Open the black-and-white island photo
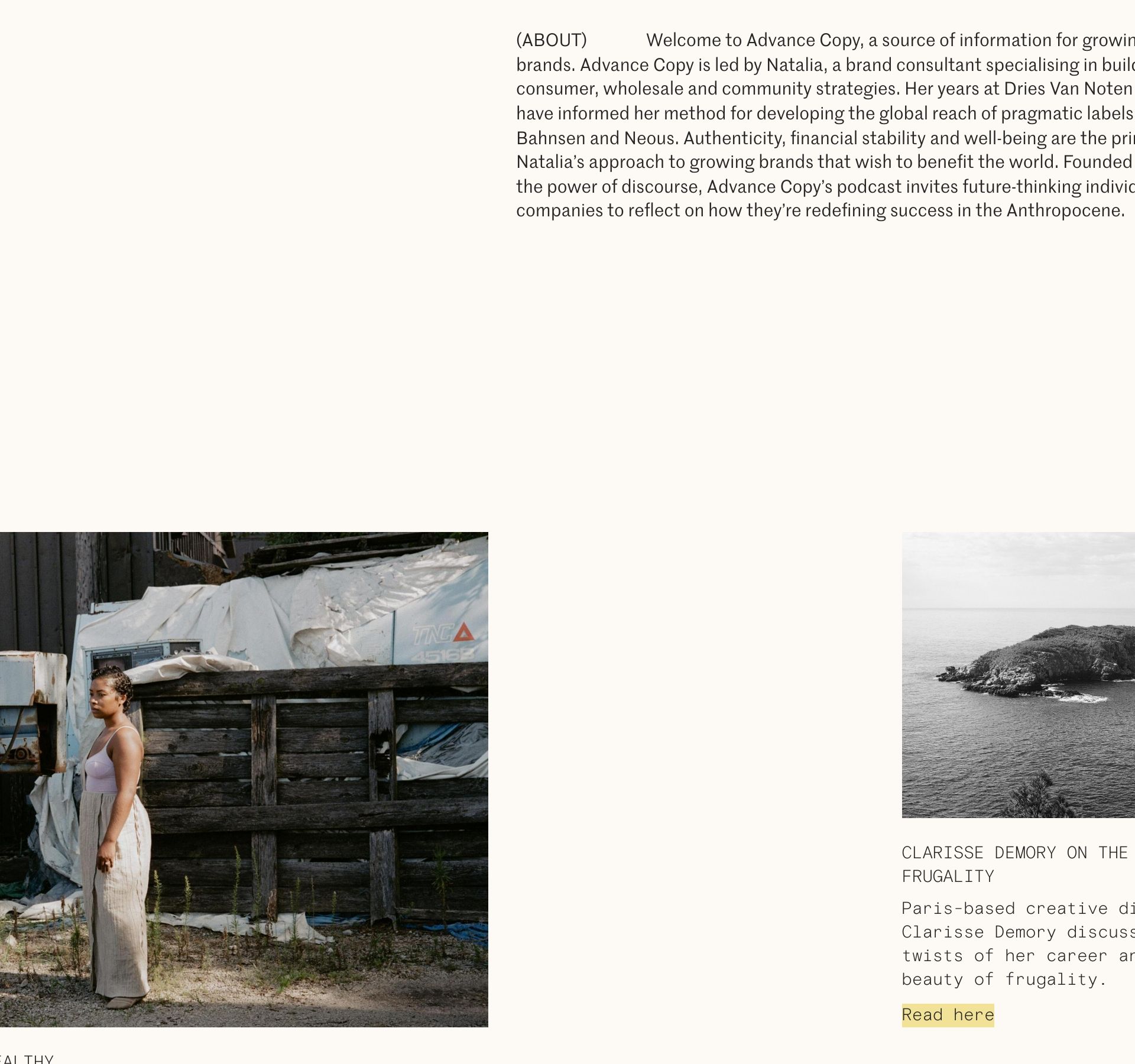 coord(1019,675)
